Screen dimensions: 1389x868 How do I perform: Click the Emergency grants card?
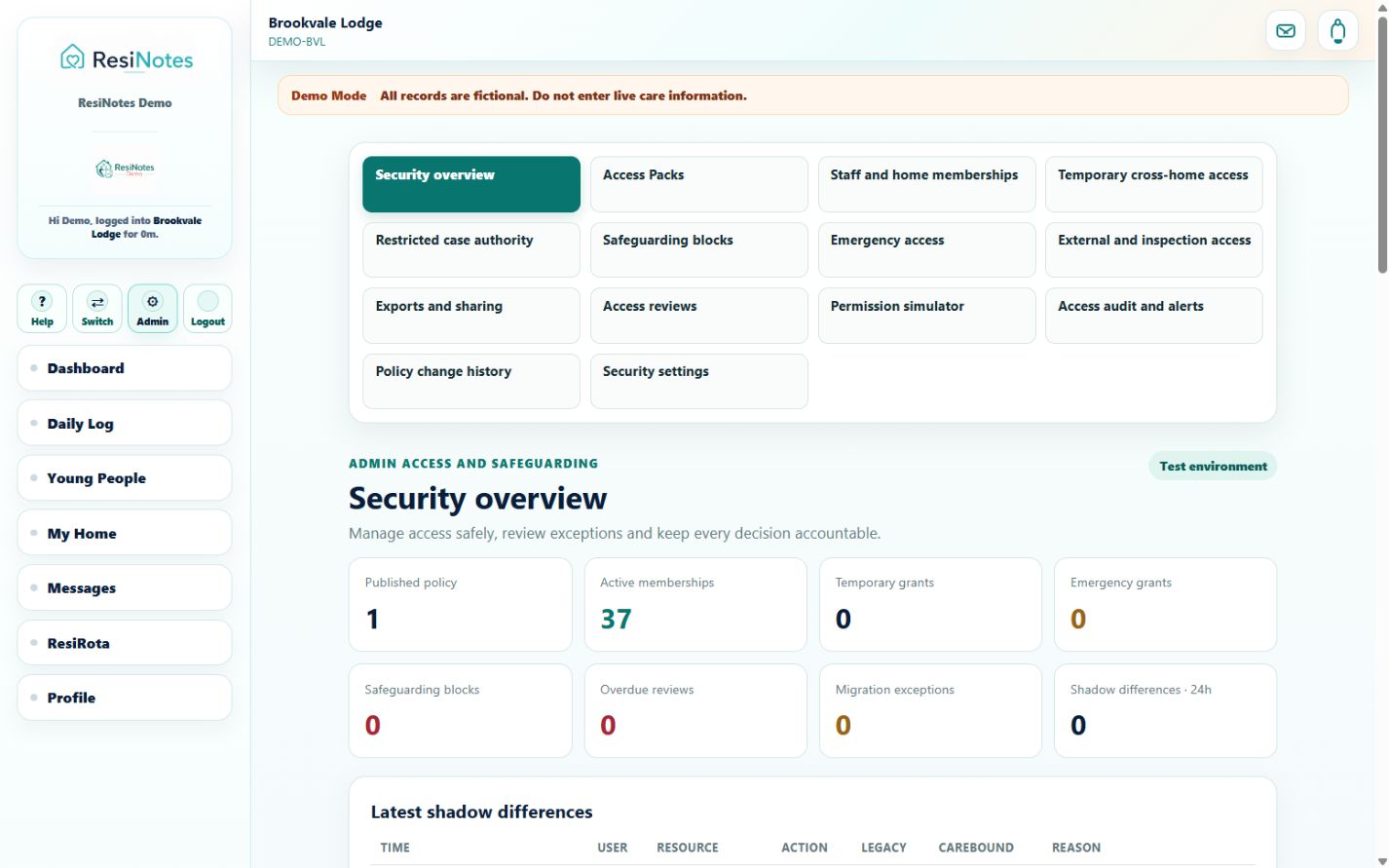(x=1165, y=604)
